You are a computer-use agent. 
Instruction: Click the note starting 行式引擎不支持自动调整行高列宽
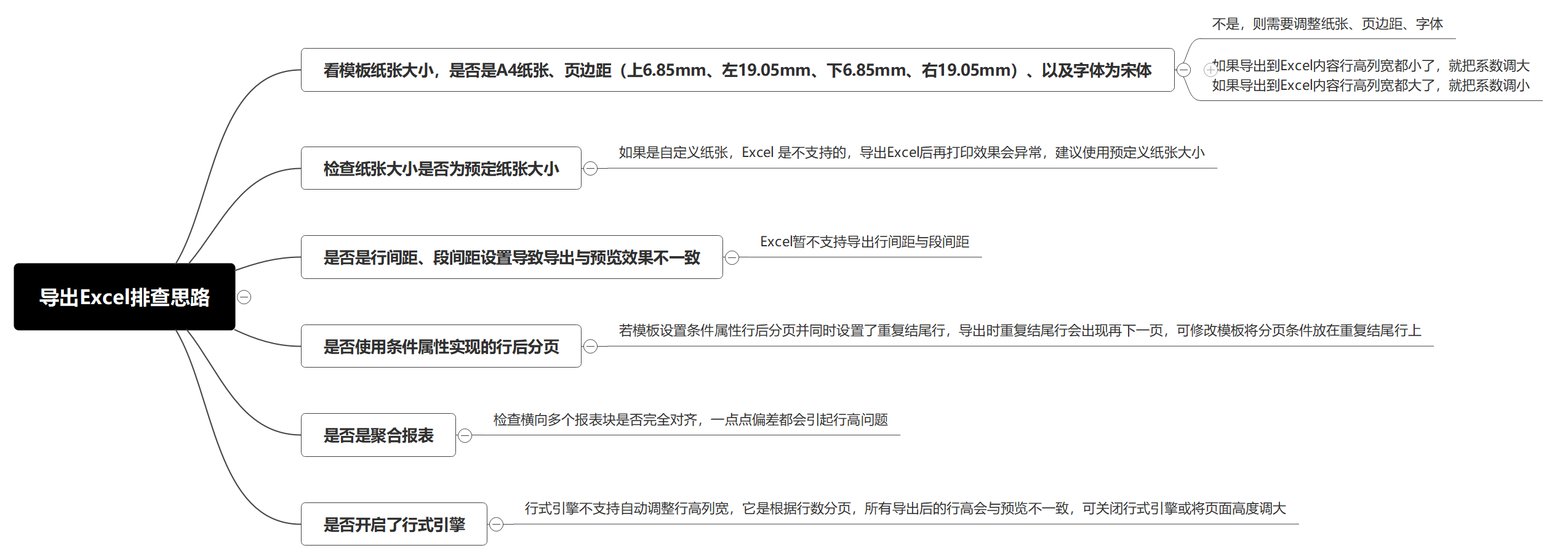point(905,509)
